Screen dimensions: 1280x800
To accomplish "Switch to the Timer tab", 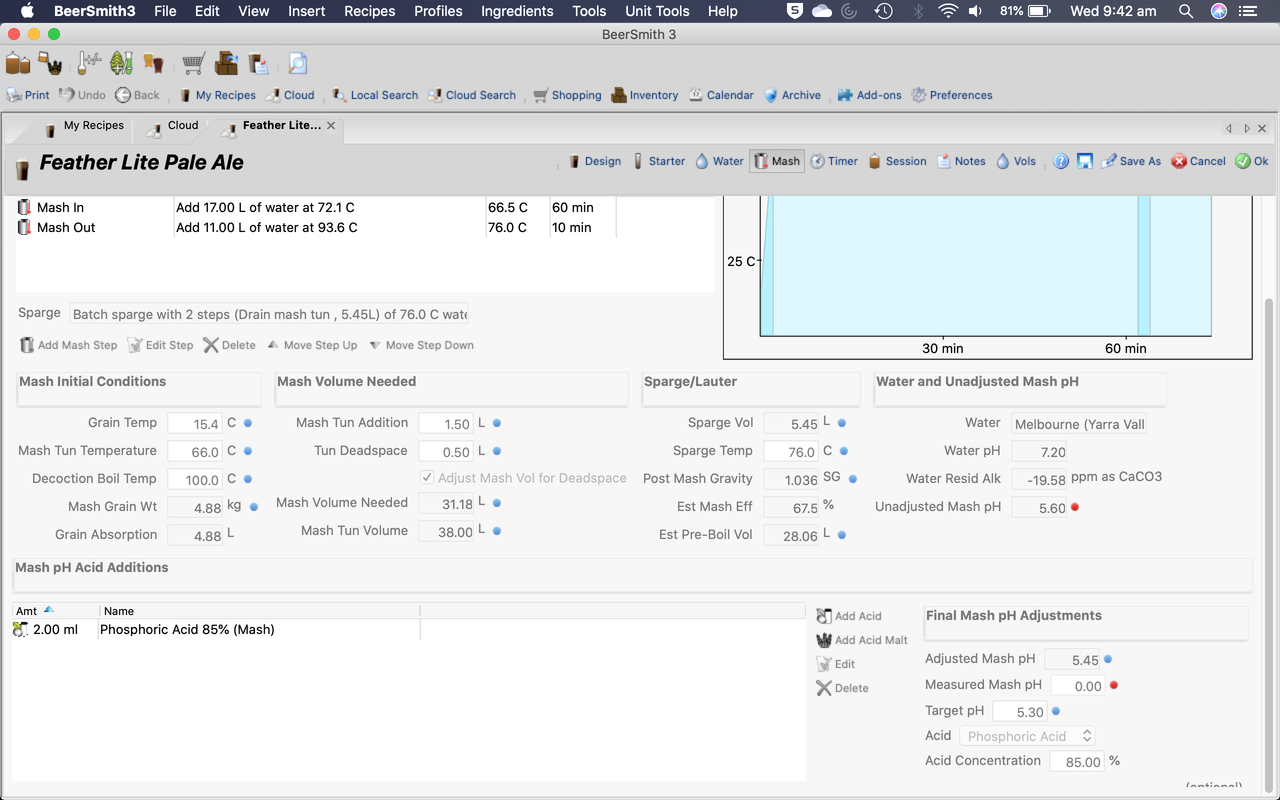I will pos(834,161).
